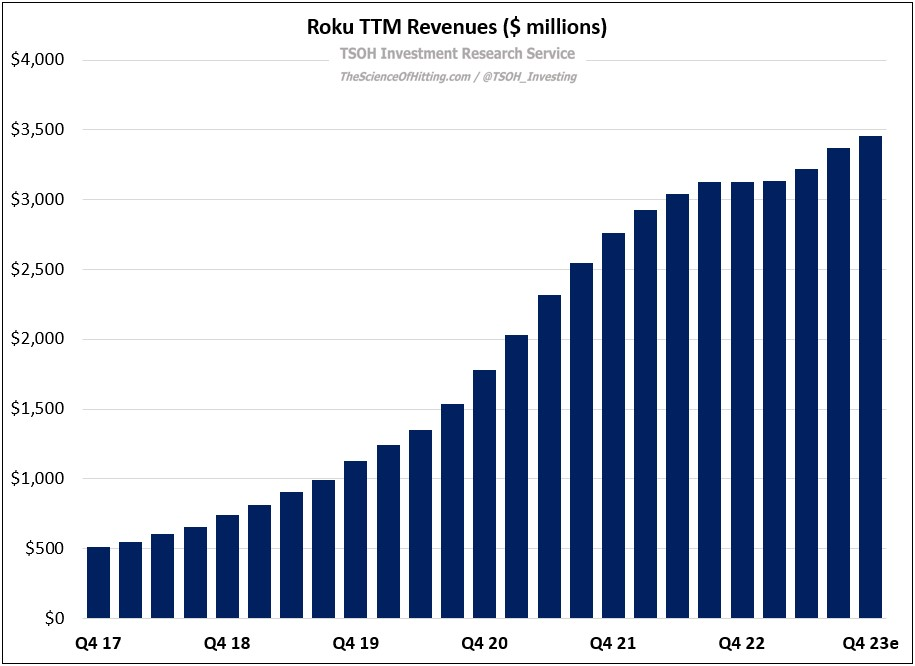Select the bar above Q4 21
915x666 pixels.
pyautogui.click(x=613, y=426)
